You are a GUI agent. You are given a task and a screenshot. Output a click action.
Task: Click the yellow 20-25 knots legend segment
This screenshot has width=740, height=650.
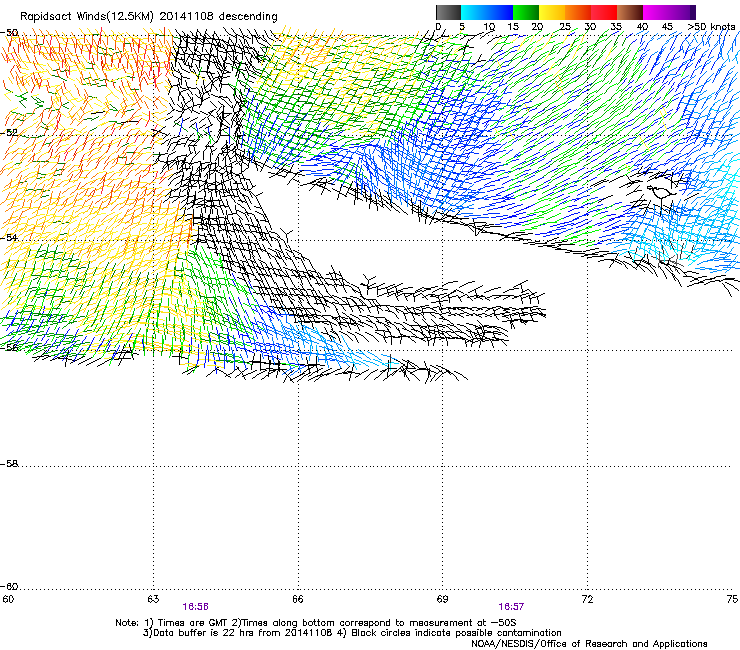click(x=552, y=12)
